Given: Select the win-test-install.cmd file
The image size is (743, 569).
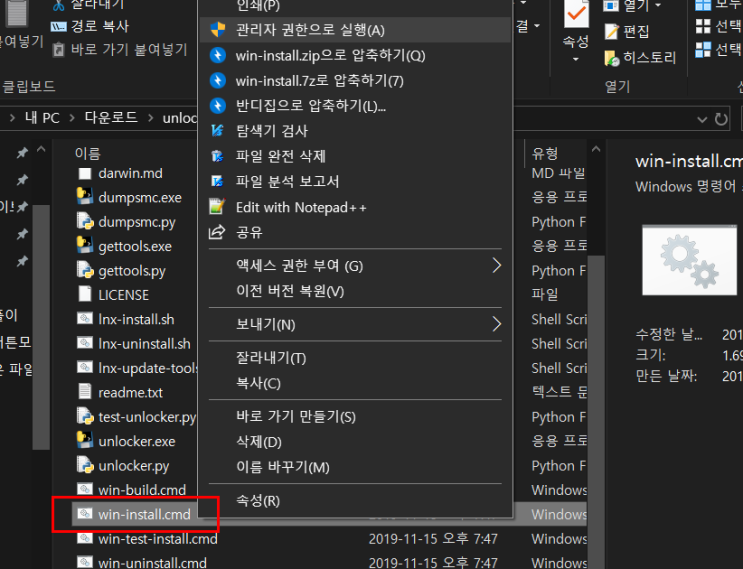Looking at the screenshot, I should 157,539.
